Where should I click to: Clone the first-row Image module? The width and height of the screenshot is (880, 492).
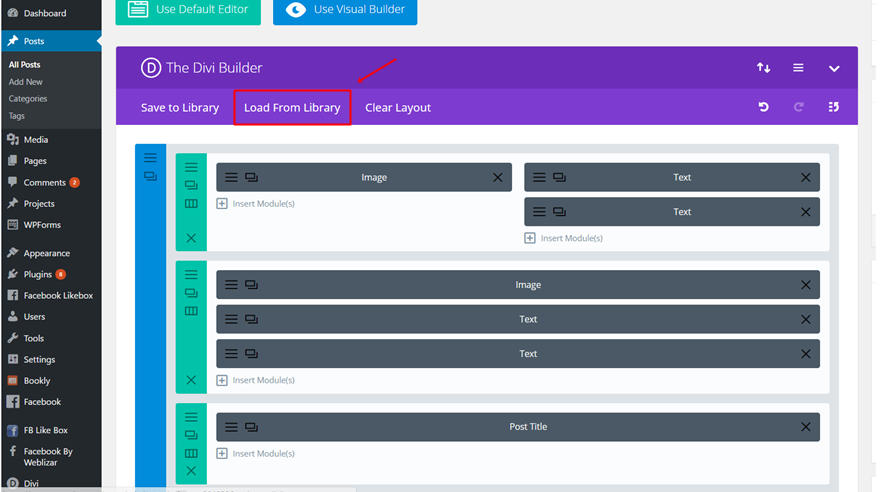tap(251, 177)
